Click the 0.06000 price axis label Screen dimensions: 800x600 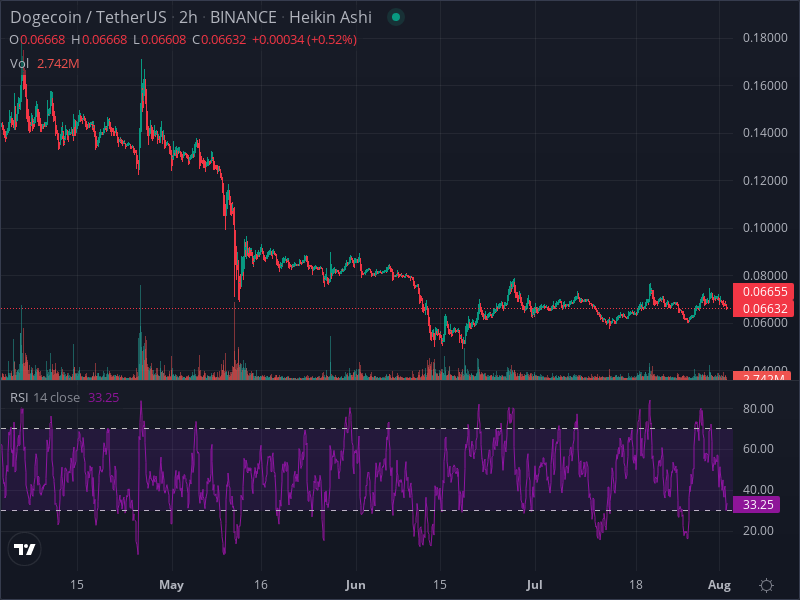click(765, 322)
